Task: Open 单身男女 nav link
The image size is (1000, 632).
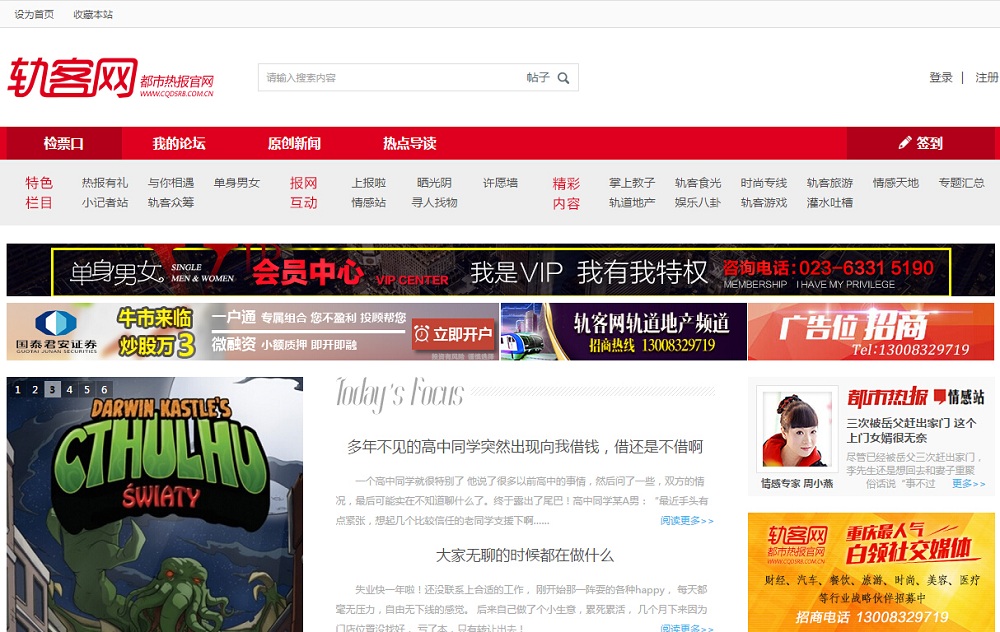Action: tap(237, 183)
